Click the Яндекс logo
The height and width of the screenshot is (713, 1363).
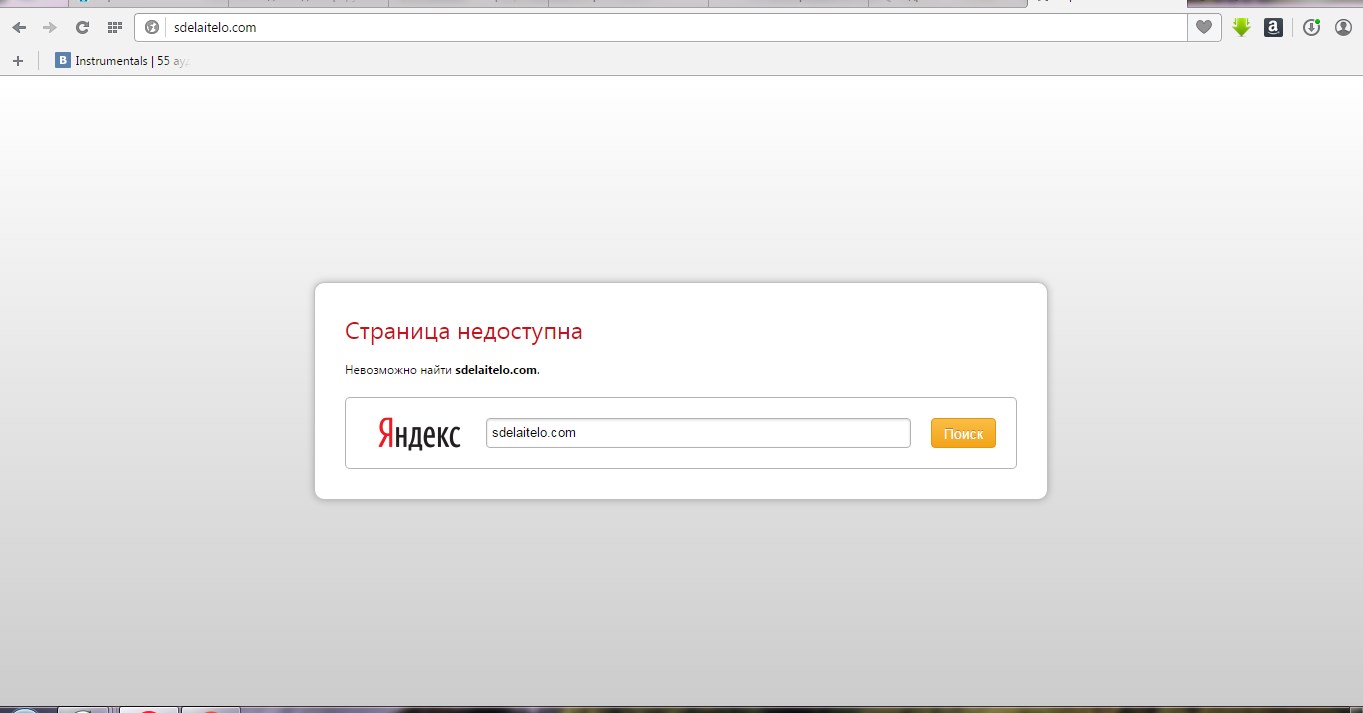pyautogui.click(x=419, y=434)
